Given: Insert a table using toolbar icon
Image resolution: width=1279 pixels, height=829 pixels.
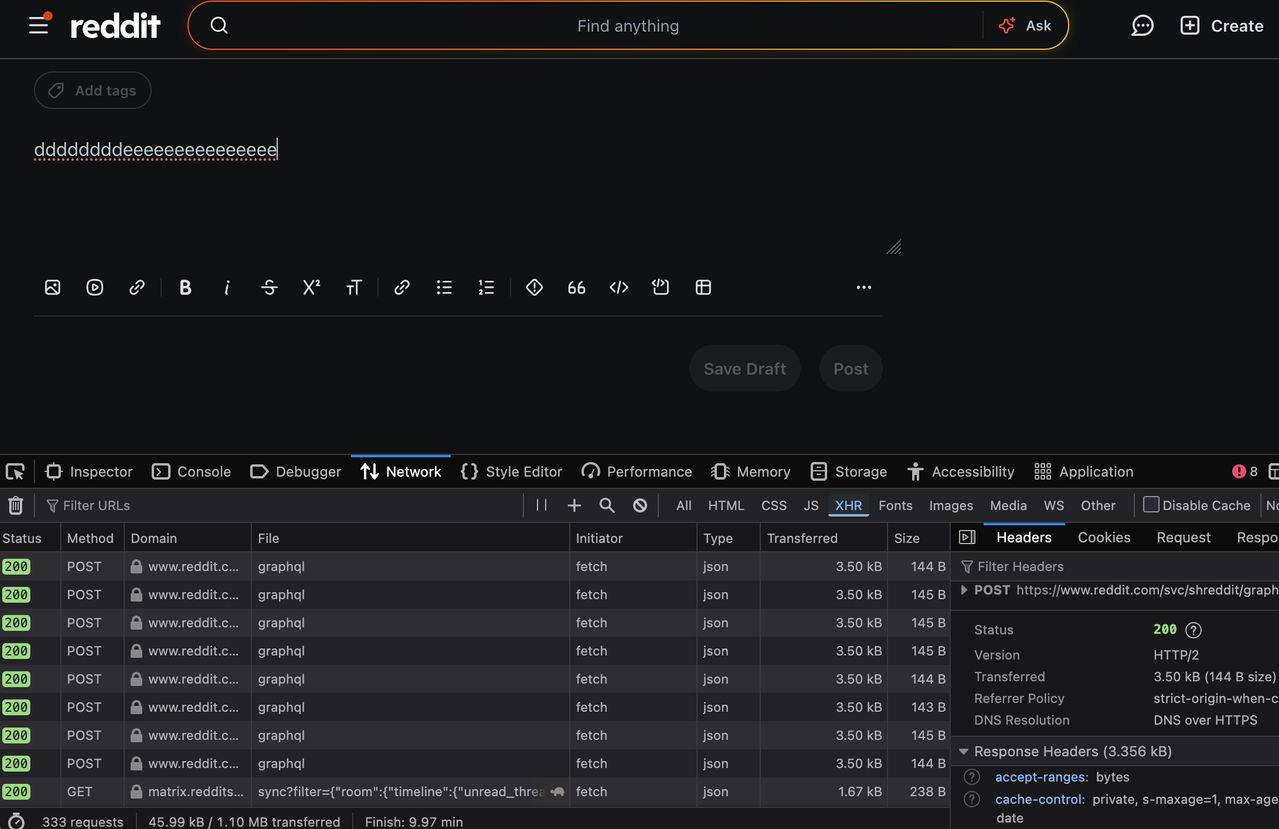Looking at the screenshot, I should tap(703, 287).
